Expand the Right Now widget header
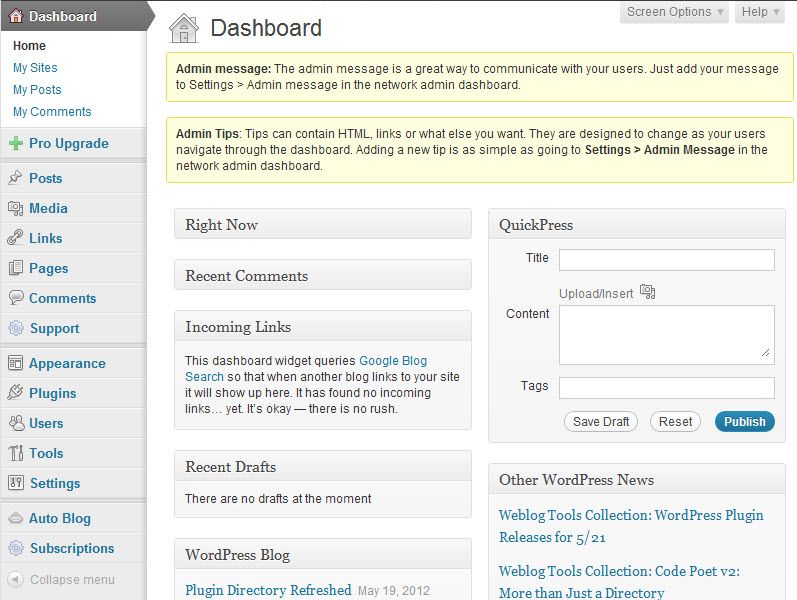The width and height of the screenshot is (797, 600). [323, 224]
